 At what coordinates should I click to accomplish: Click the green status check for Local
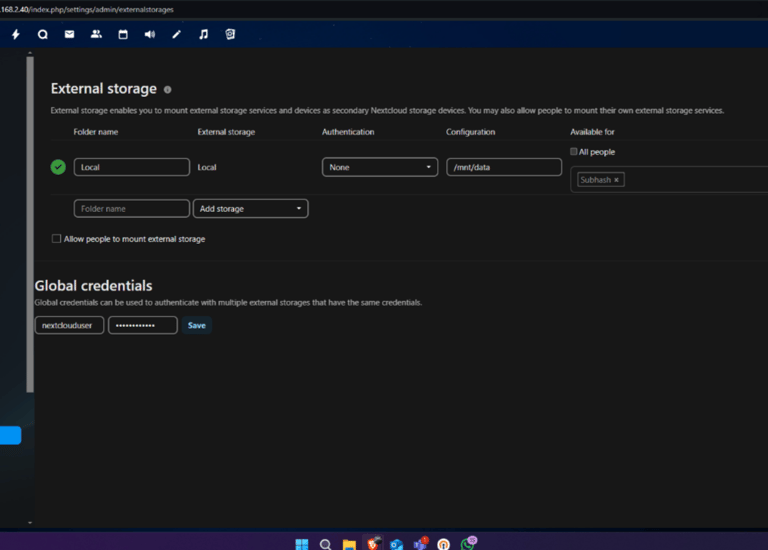click(x=58, y=167)
